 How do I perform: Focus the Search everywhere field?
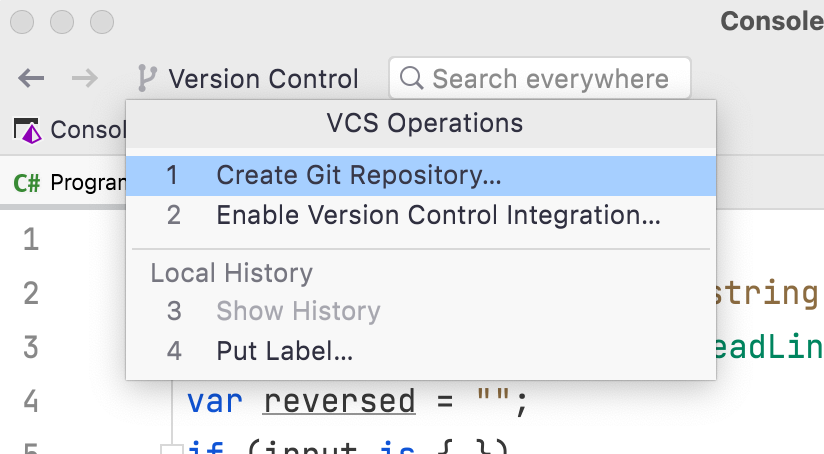(x=540, y=78)
